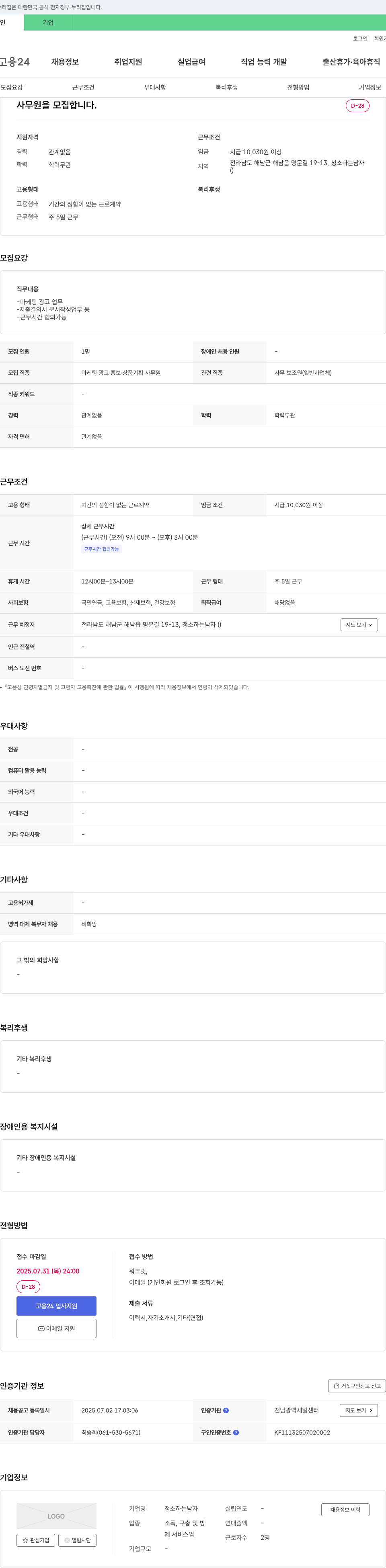The image size is (386, 1568).
Task: Select the job title 사무원을 모집합니다.
Action: (x=57, y=105)
